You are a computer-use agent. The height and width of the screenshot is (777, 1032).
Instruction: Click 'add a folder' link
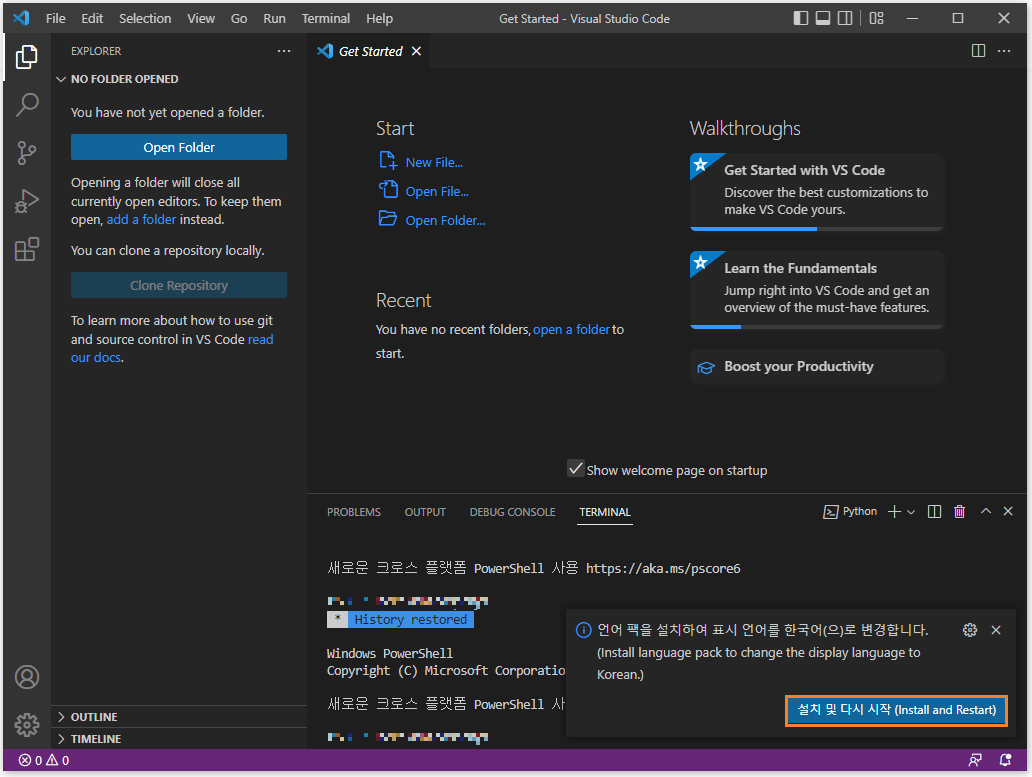(142, 220)
